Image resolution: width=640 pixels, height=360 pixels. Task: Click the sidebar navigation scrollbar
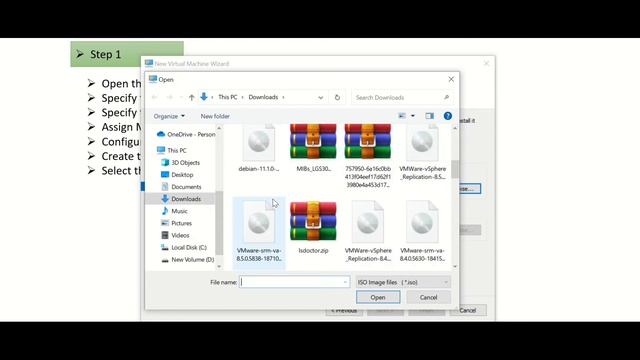click(x=219, y=222)
